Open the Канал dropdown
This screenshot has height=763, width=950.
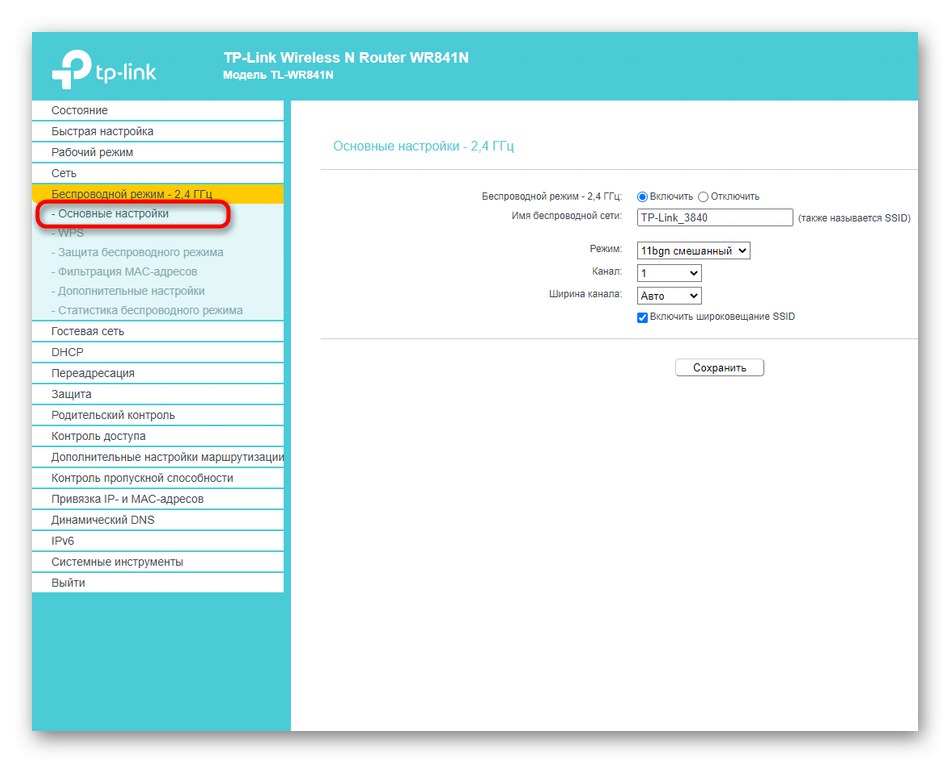coord(669,273)
